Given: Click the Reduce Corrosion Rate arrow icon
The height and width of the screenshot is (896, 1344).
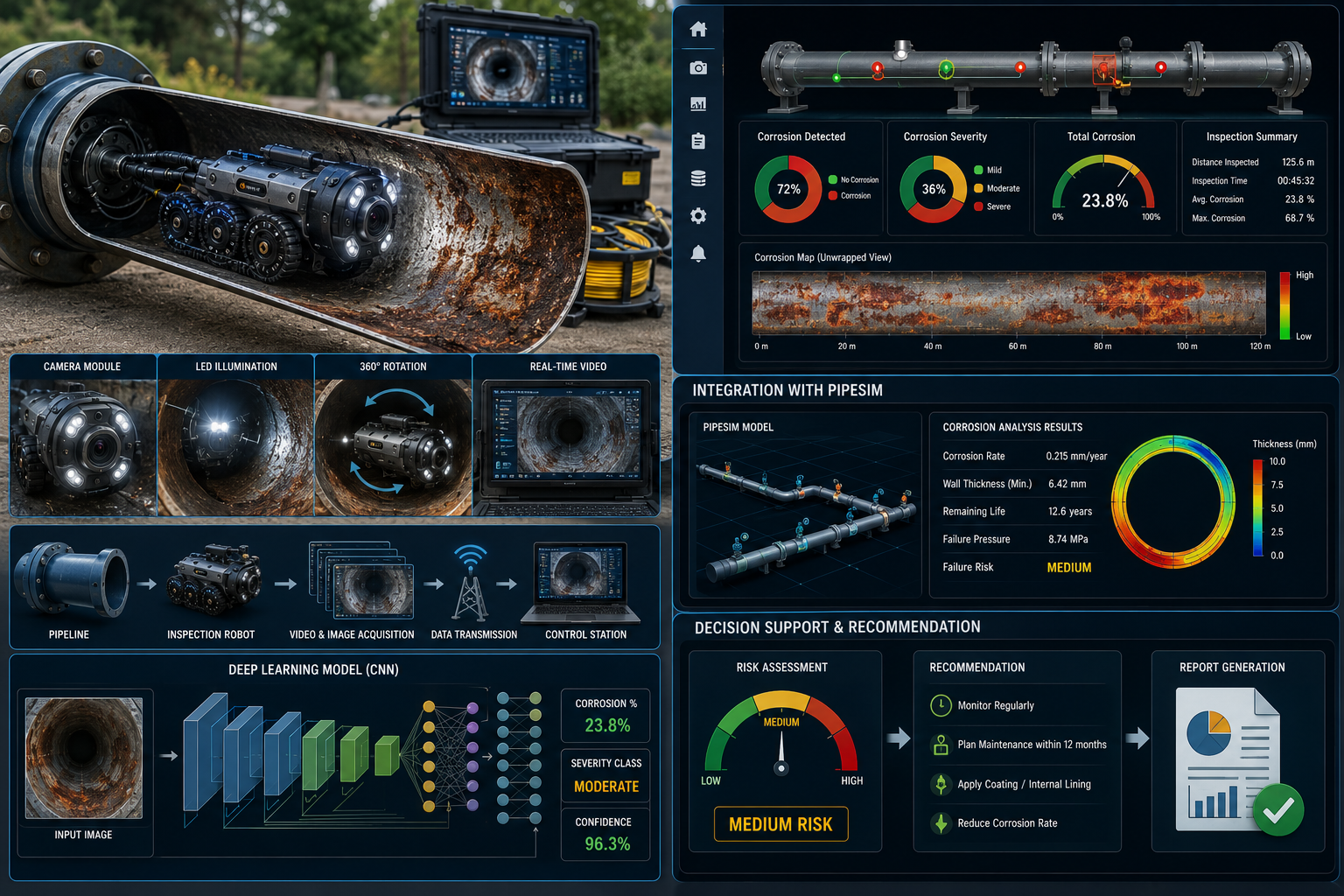Looking at the screenshot, I should tap(941, 823).
